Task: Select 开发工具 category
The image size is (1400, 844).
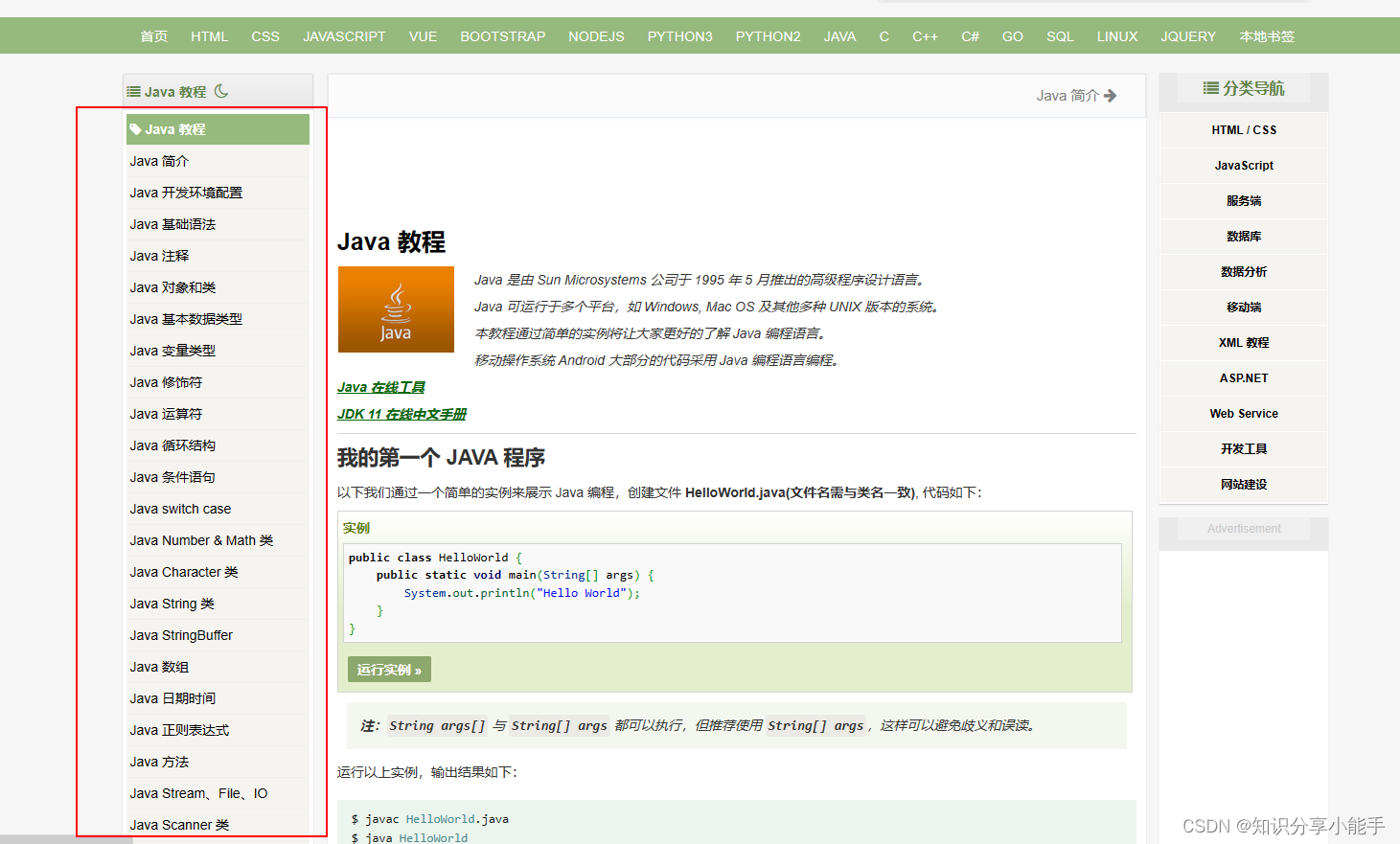Action: (1244, 449)
